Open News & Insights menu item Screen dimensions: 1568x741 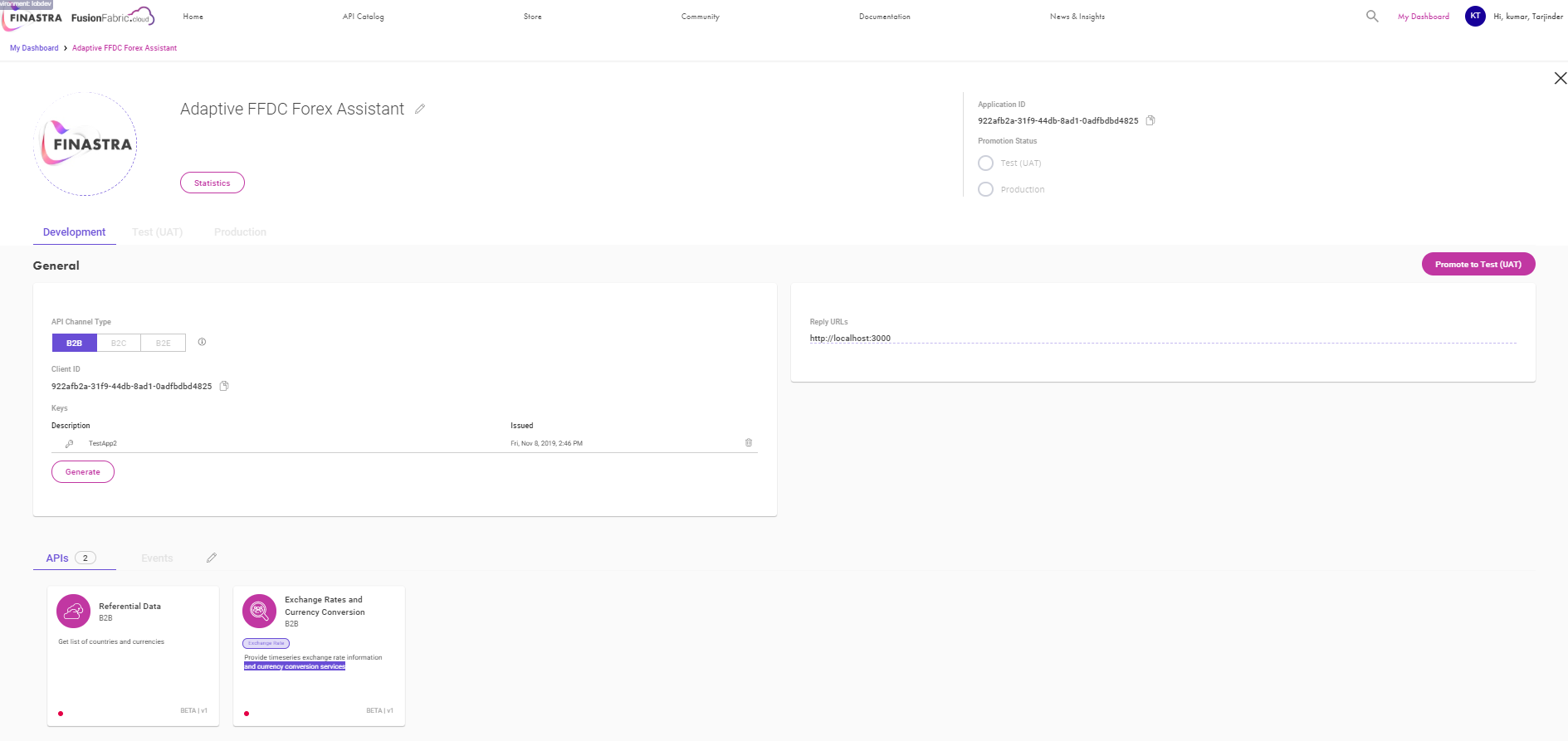[x=1077, y=17]
